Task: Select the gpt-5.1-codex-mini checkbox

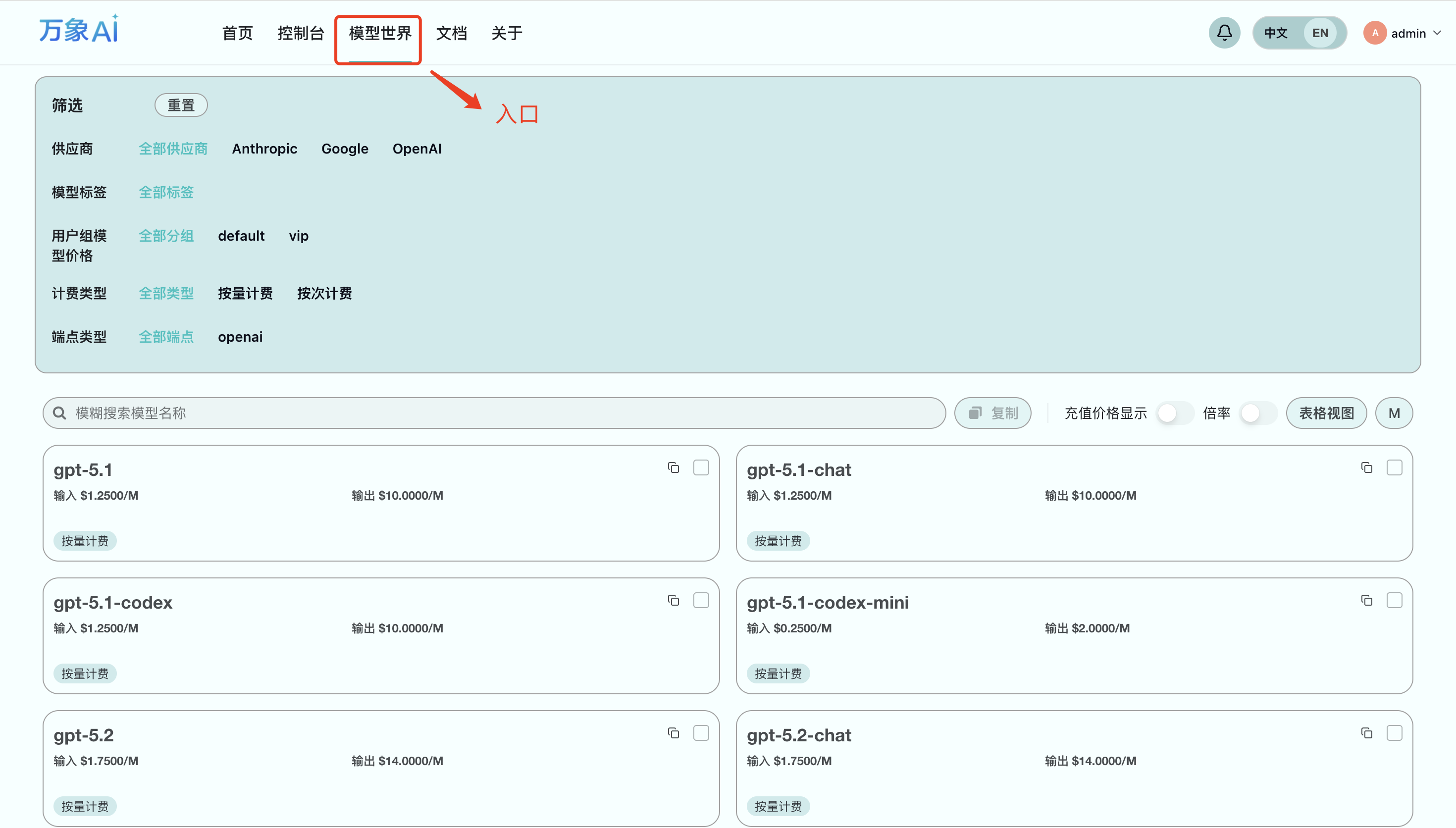Action: point(1394,600)
